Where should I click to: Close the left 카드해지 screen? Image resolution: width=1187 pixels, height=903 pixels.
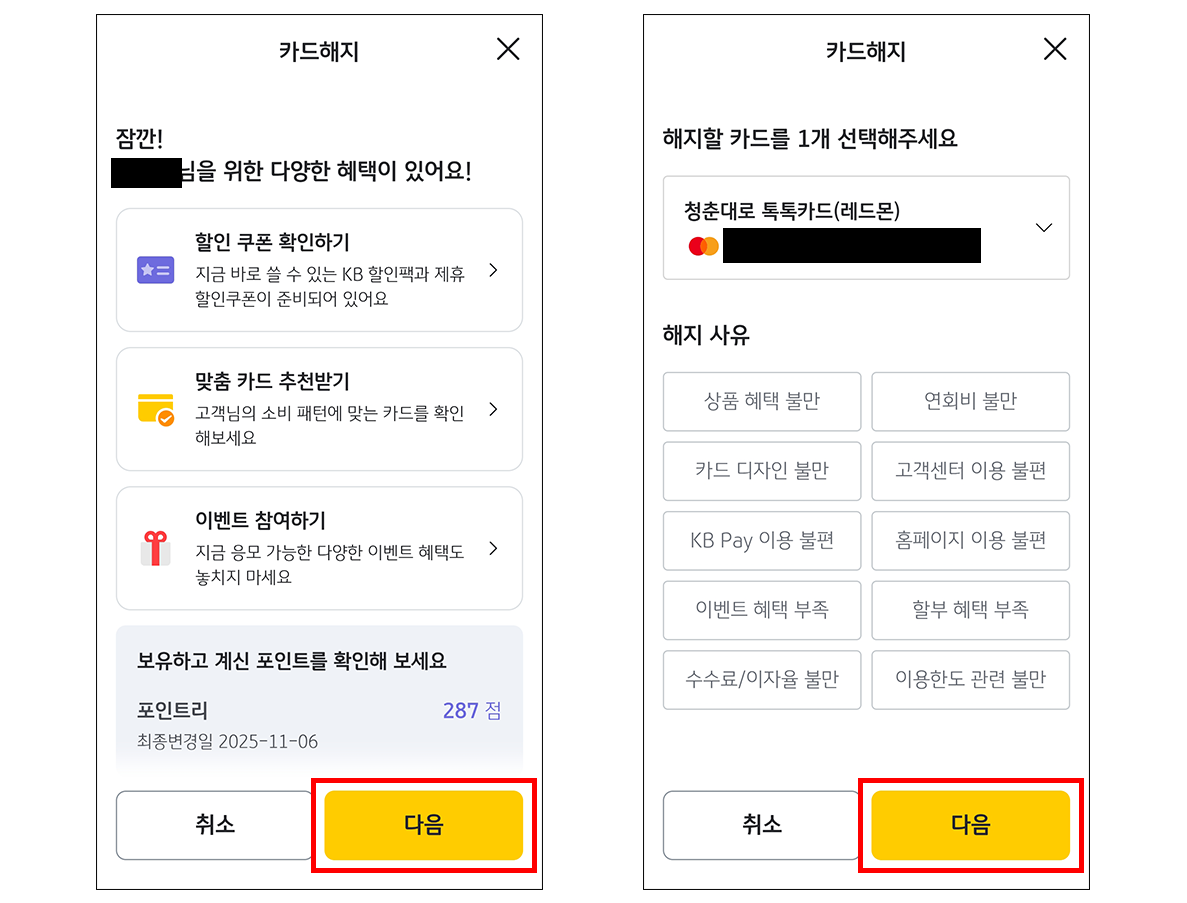pyautogui.click(x=508, y=49)
